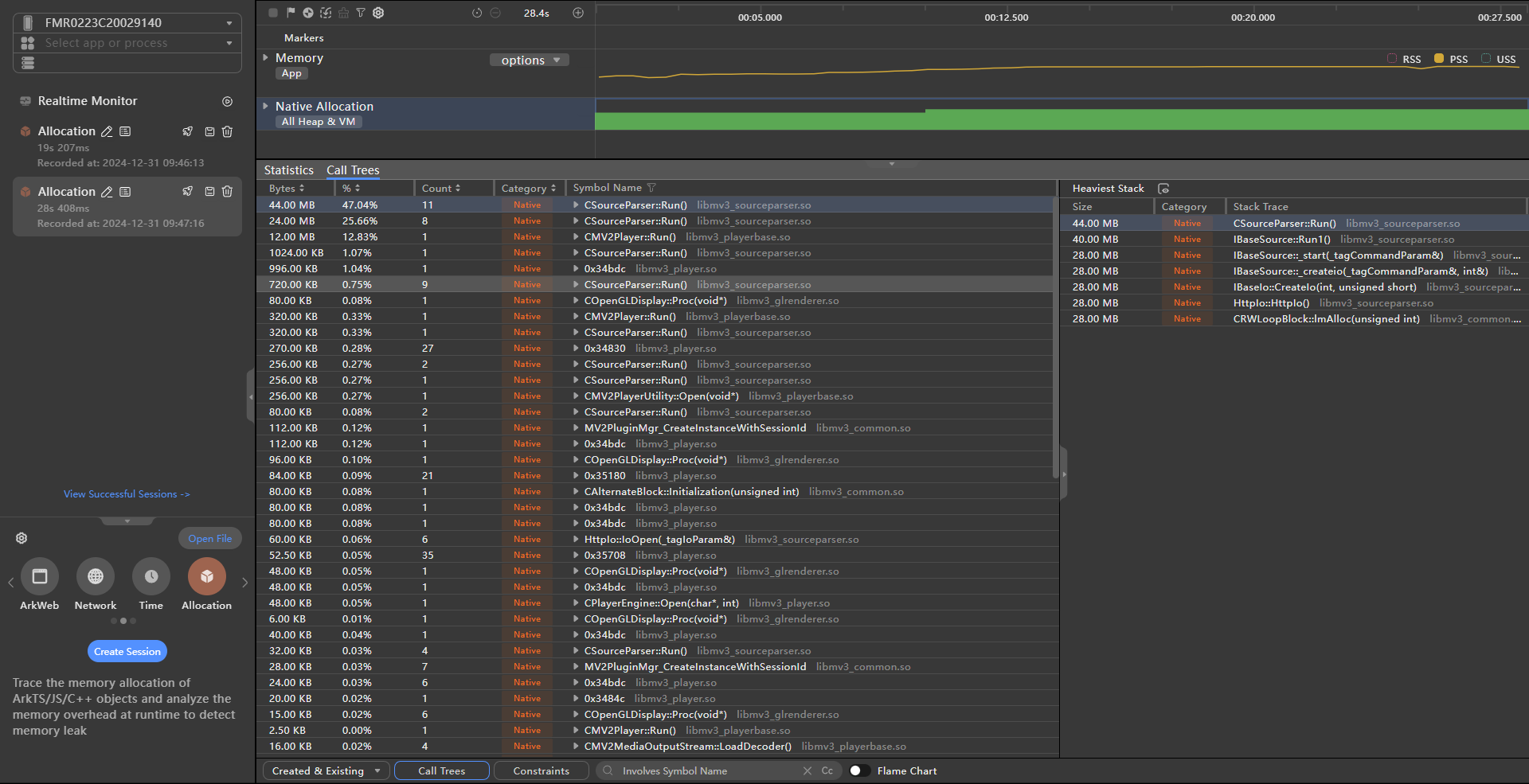Sort by the Bytes column header
This screenshot has height=784, width=1529.
[287, 189]
